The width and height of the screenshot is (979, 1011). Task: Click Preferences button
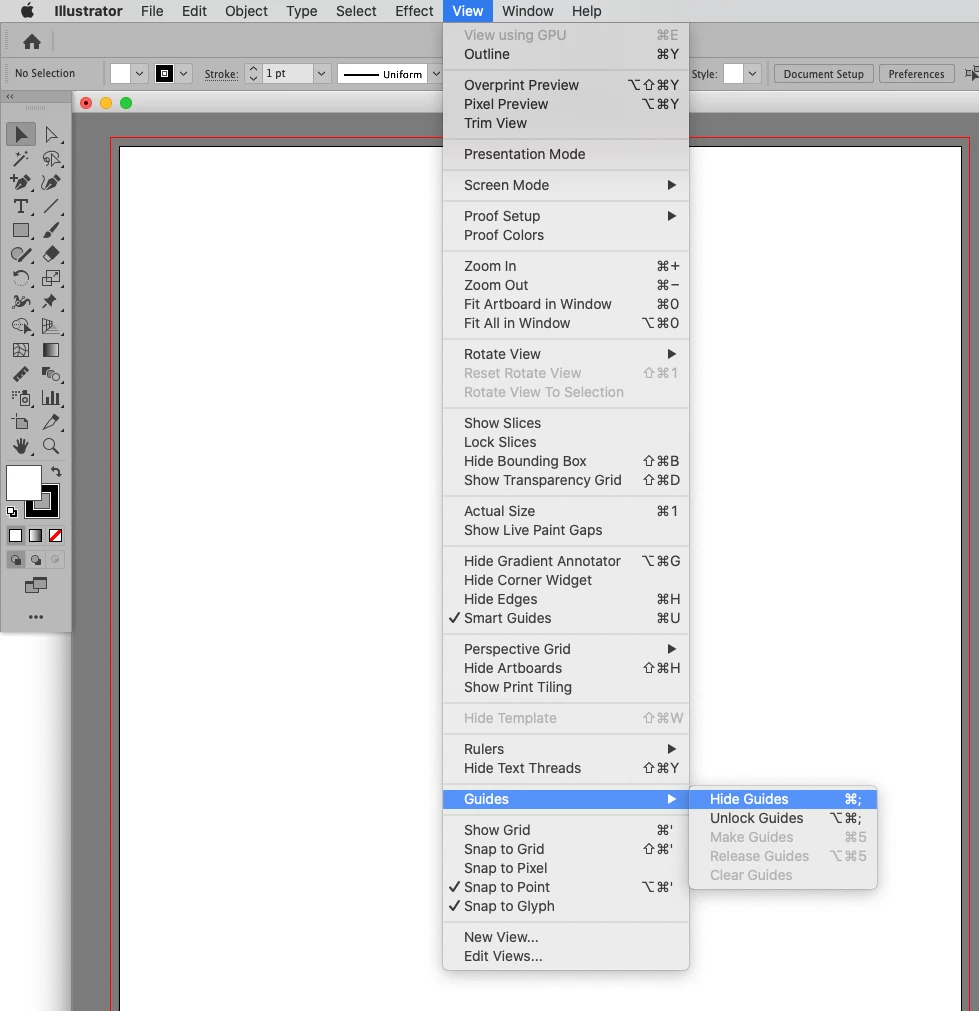pyautogui.click(x=916, y=74)
